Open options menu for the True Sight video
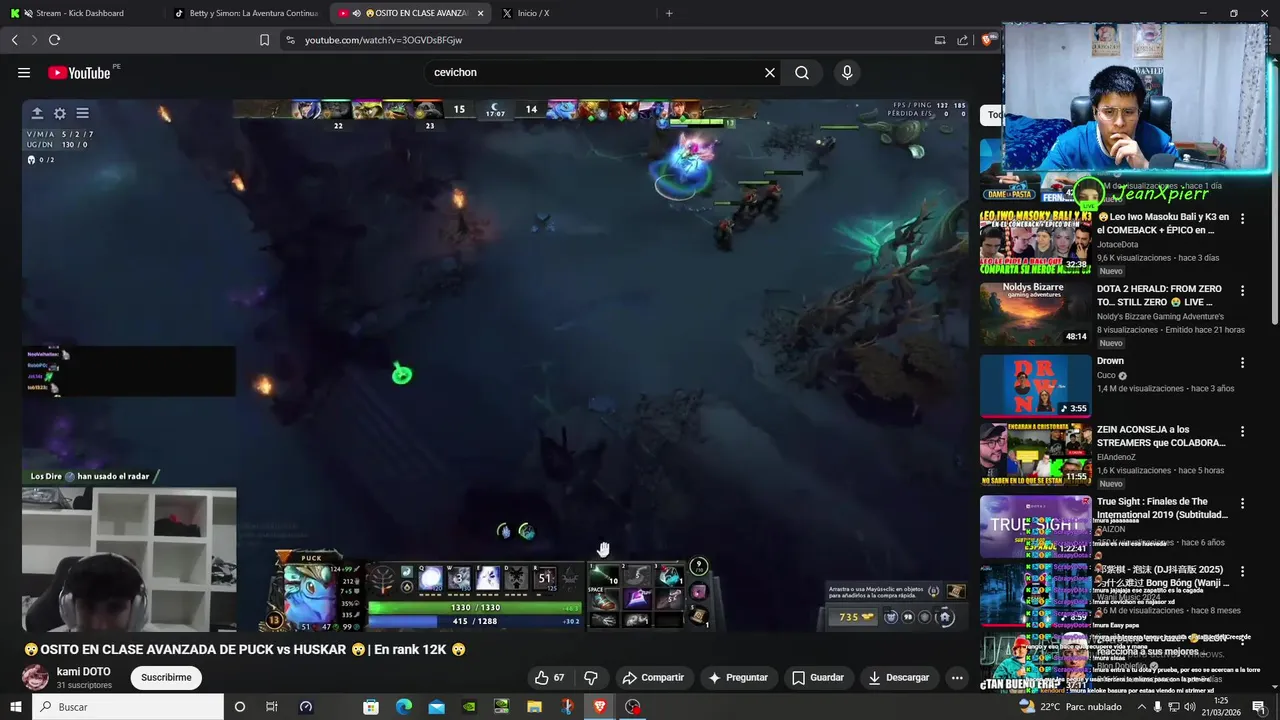 1243,503
